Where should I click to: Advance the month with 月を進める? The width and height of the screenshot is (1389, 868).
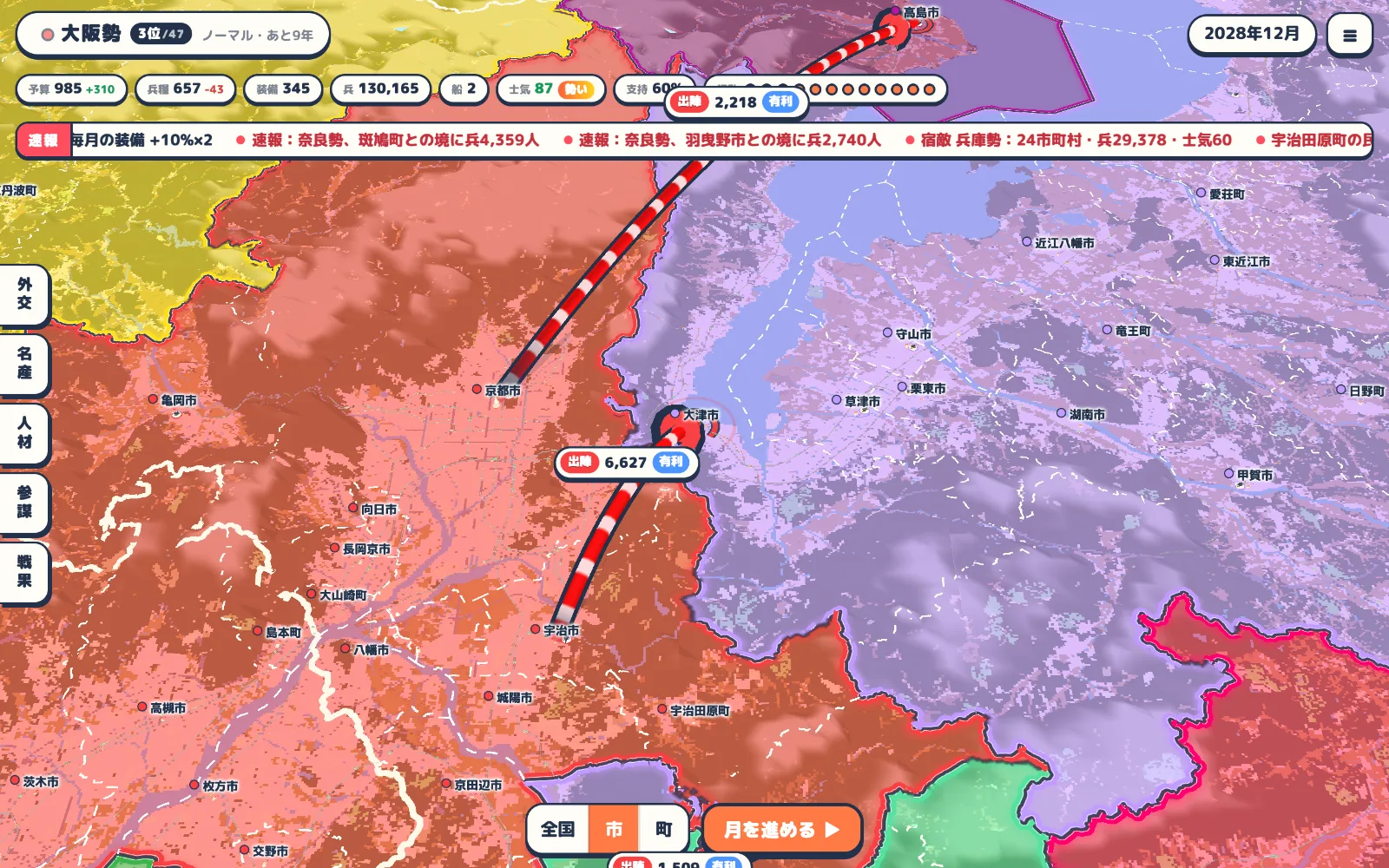tap(782, 830)
